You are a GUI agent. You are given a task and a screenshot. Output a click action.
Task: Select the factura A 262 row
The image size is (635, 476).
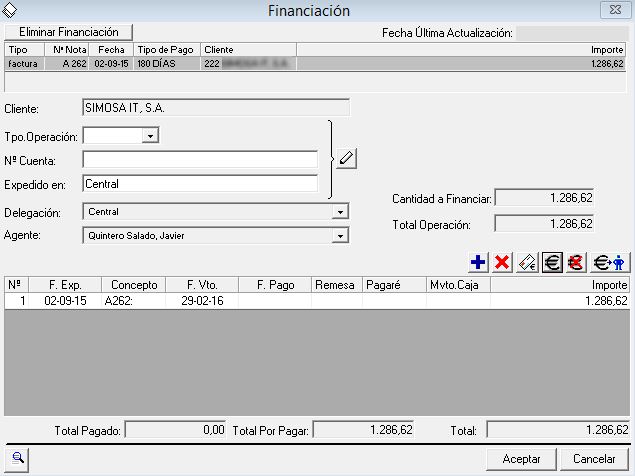click(x=300, y=63)
